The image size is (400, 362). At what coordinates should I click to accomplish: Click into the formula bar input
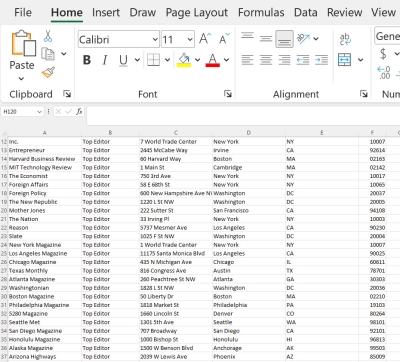pos(243,115)
